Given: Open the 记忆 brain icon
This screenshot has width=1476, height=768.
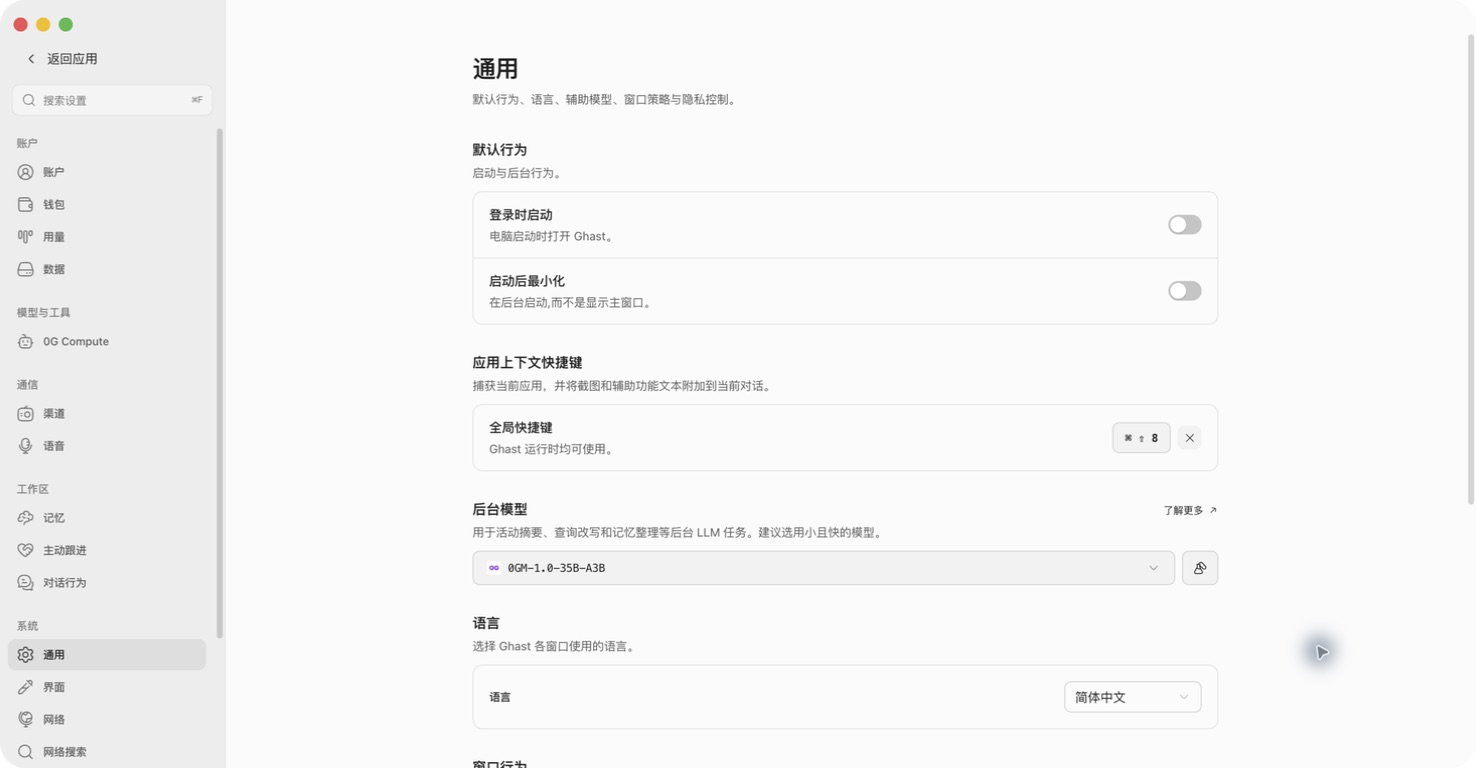Looking at the screenshot, I should click(x=26, y=518).
